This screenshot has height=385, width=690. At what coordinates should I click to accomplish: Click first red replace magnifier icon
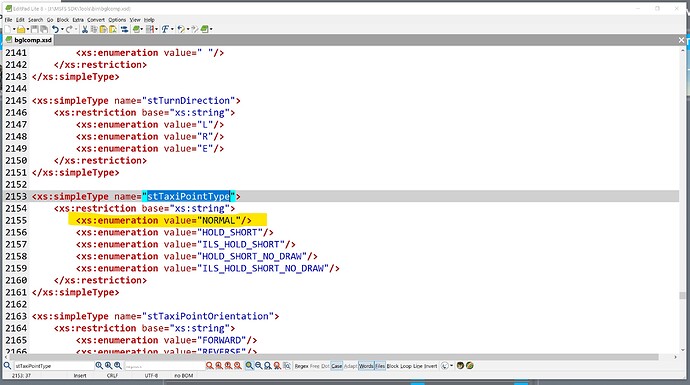point(209,366)
